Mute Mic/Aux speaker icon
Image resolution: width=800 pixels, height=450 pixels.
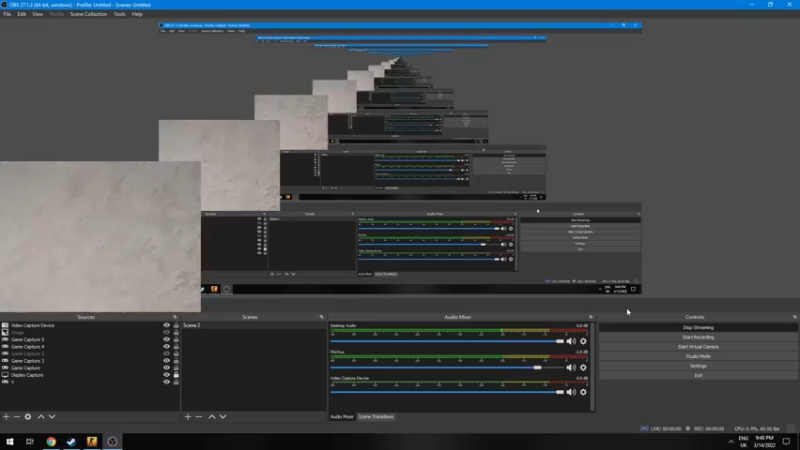(571, 367)
